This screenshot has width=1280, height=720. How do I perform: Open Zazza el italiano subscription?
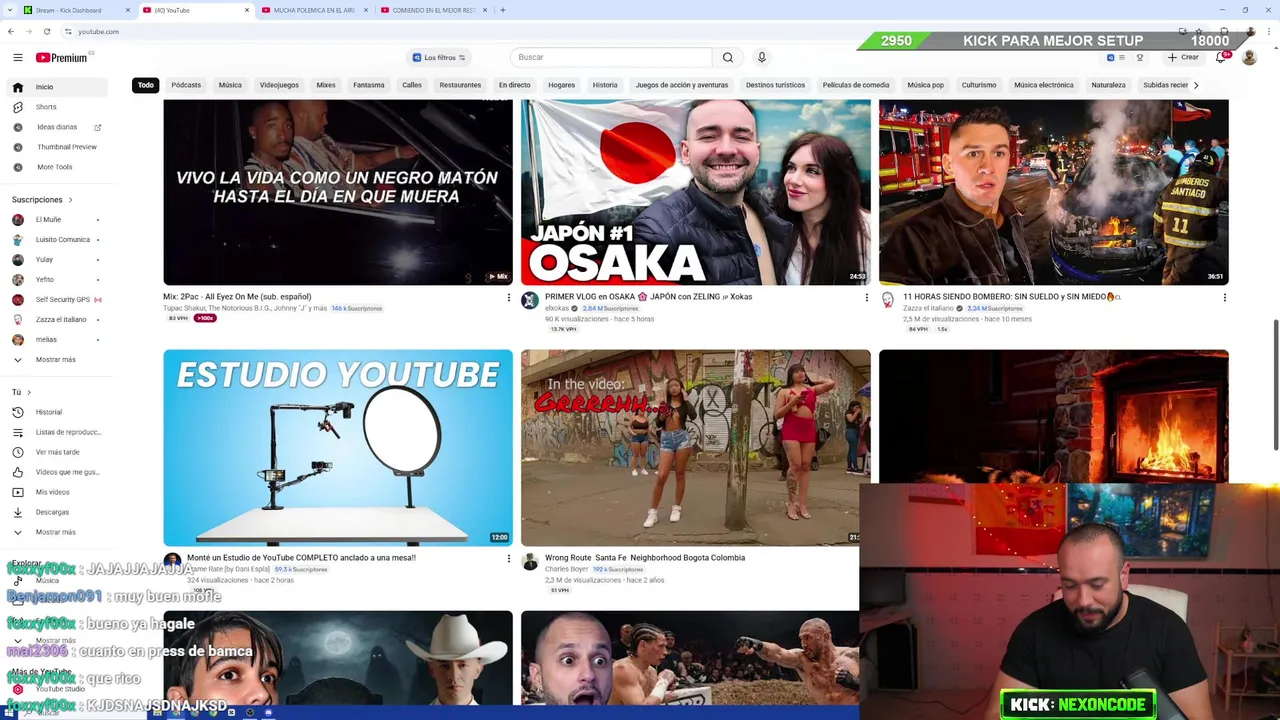pyautogui.click(x=60, y=320)
